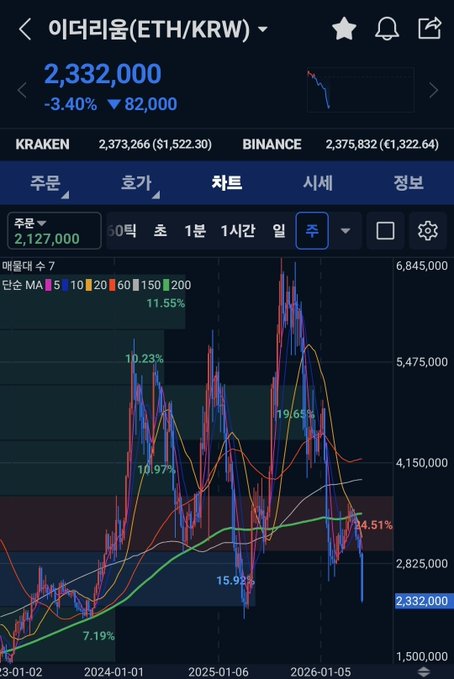Image resolution: width=454 pixels, height=679 pixels.
Task: Toggle the favorite star icon
Action: click(x=344, y=29)
